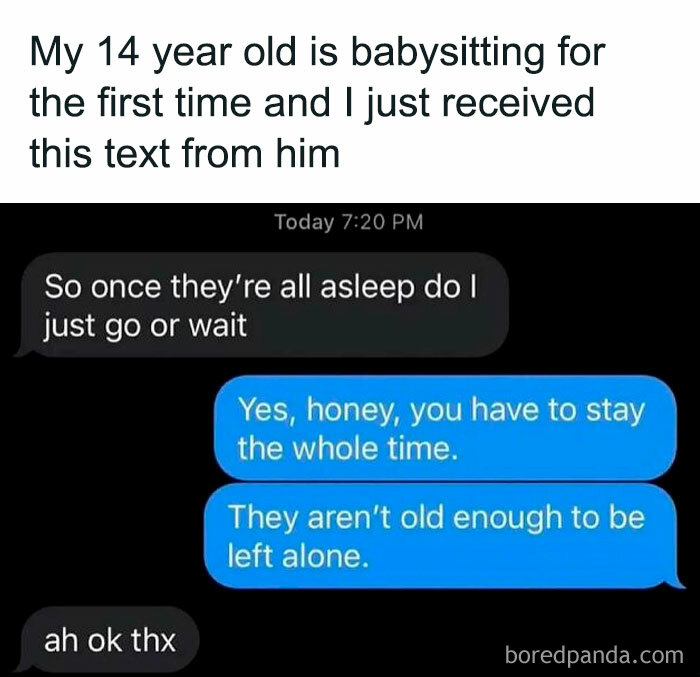This screenshot has width=700, height=677.
Task: Select the "ah ok thx" message bubble
Action: coord(107,640)
